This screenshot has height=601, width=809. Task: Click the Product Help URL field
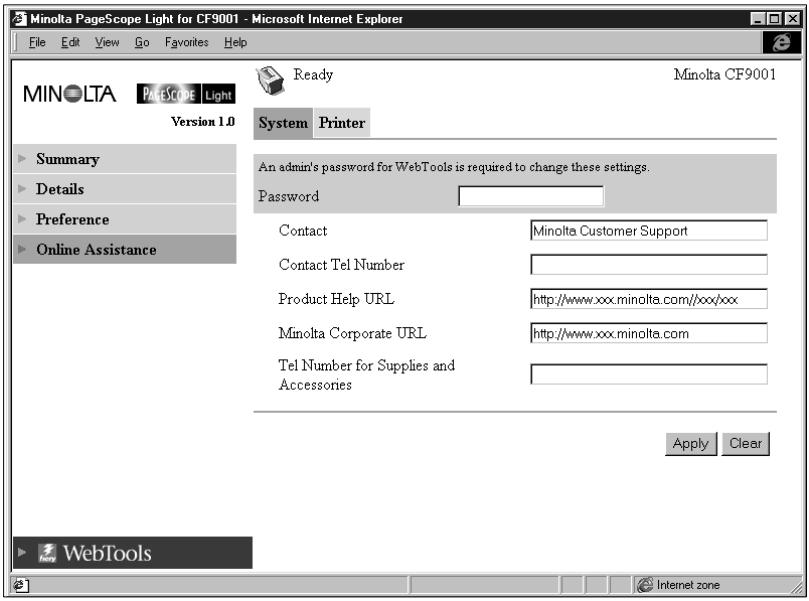(649, 299)
